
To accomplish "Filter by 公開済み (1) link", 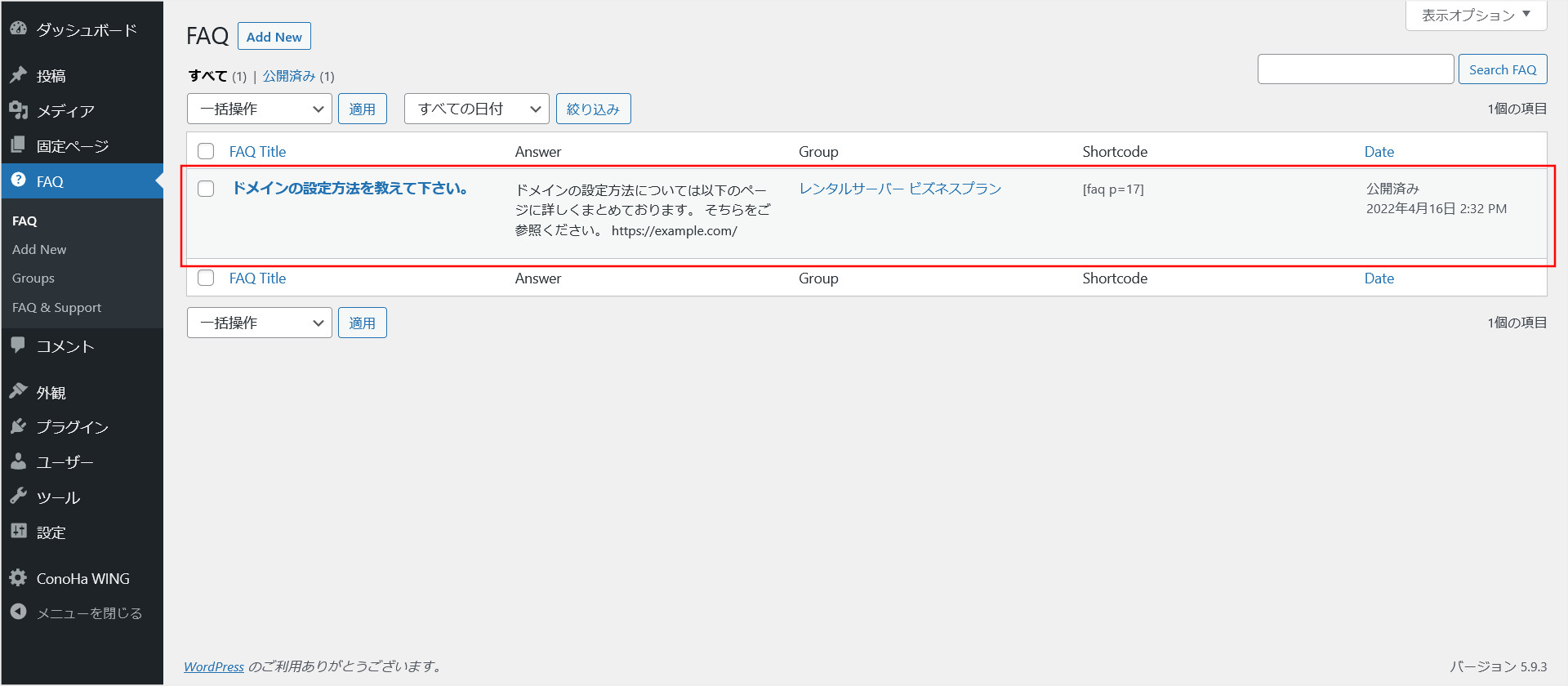I will click(x=299, y=76).
